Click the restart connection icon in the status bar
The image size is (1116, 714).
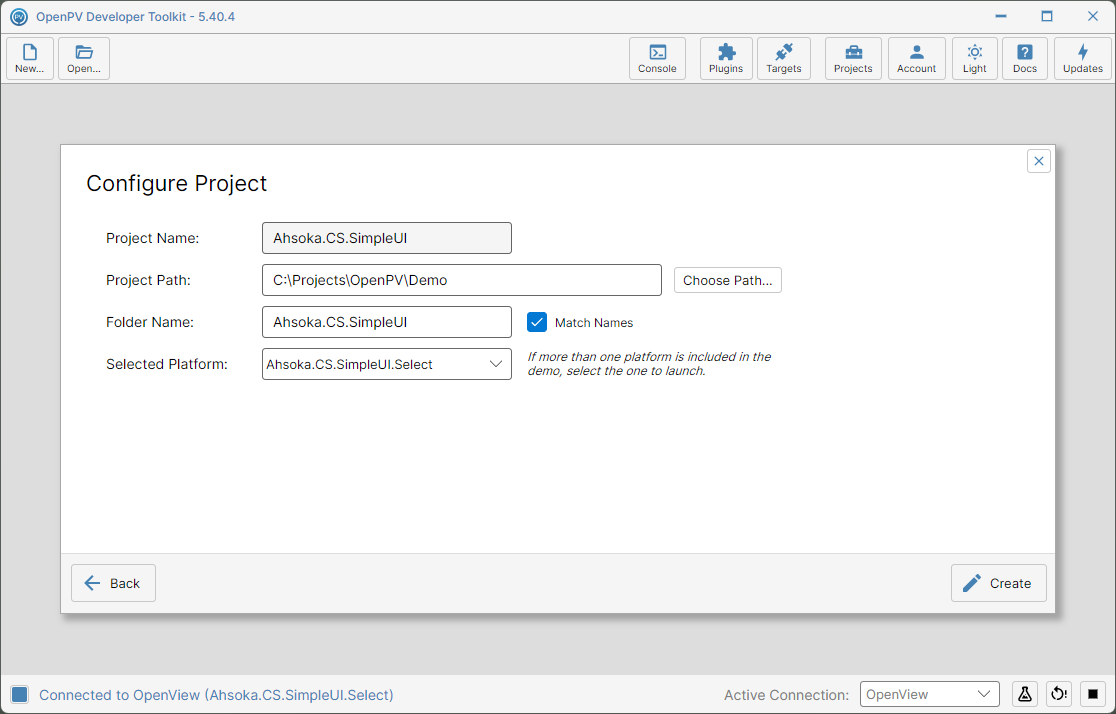pos(1059,694)
